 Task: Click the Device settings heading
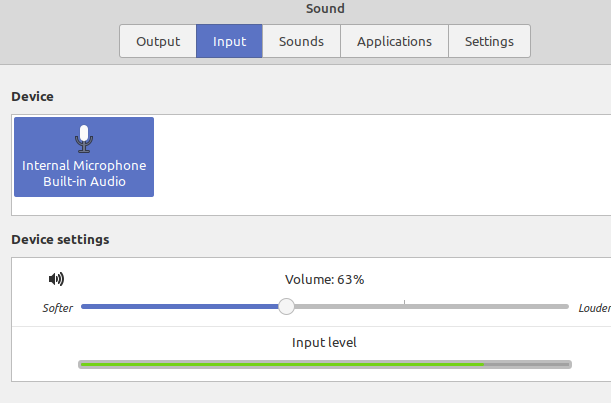click(60, 239)
